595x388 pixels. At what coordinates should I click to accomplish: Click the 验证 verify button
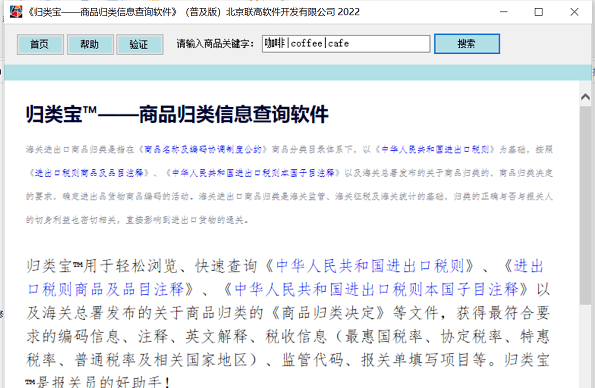tap(140, 44)
